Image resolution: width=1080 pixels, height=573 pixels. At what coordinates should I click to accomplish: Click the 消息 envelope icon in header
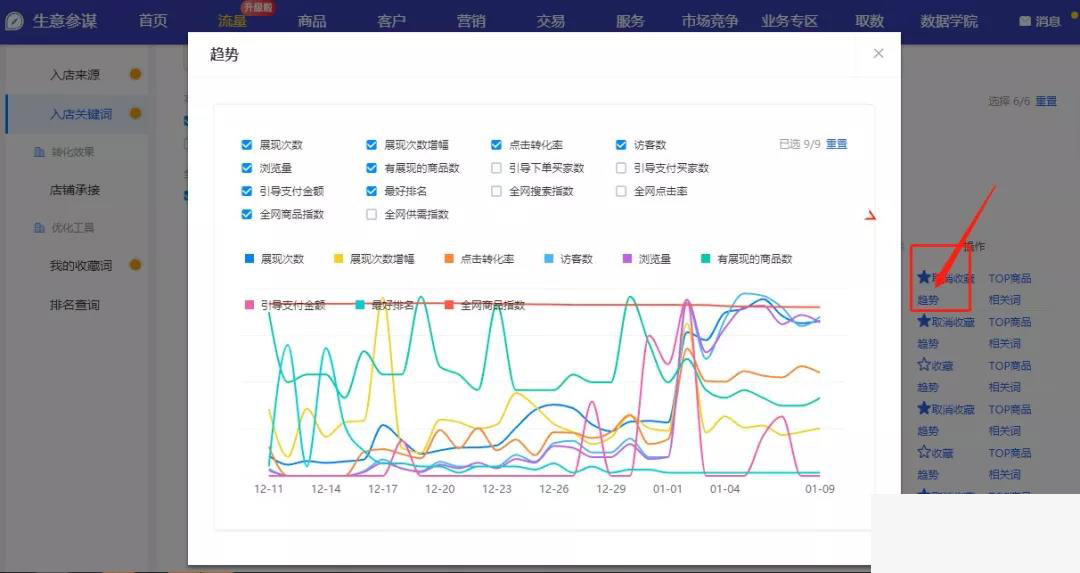1025,21
